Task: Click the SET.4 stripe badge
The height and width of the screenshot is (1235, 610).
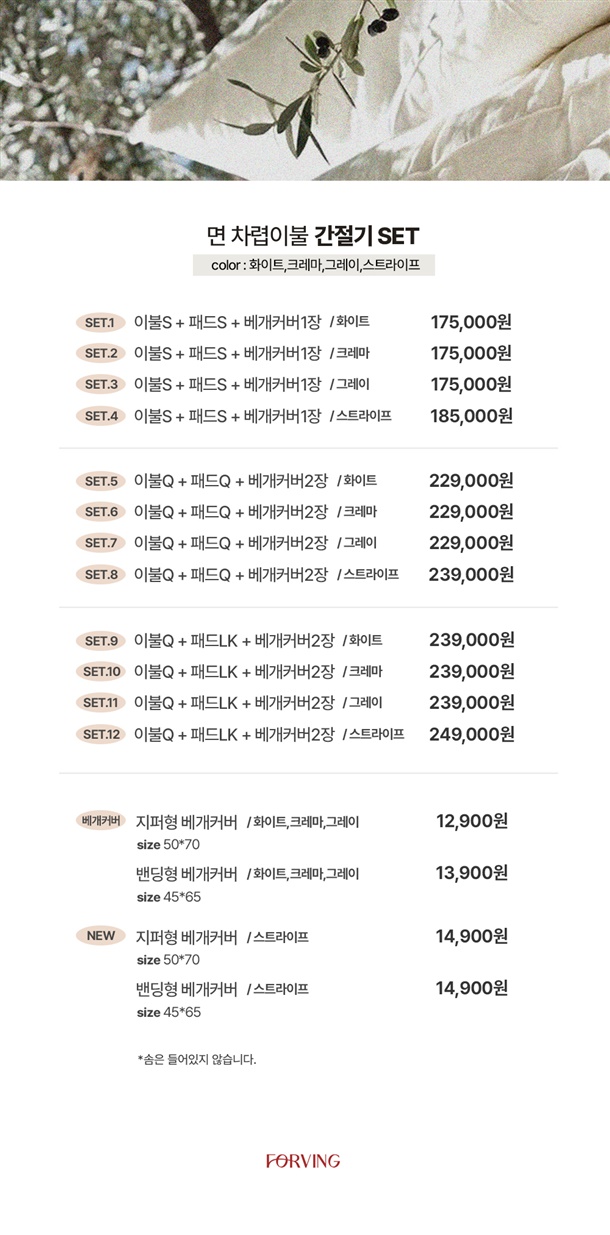Action: coord(100,416)
